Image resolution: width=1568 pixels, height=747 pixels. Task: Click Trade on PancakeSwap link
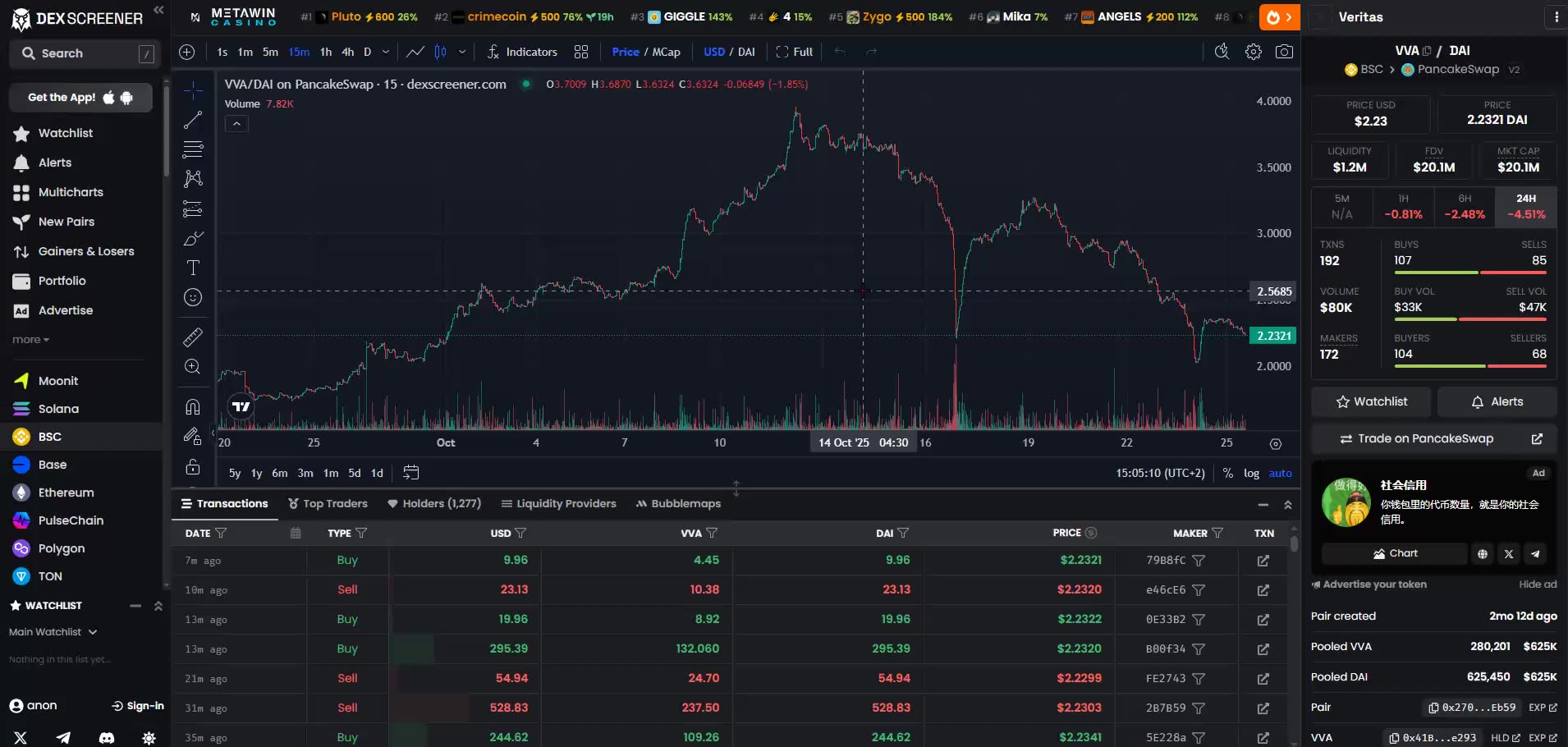coord(1434,438)
